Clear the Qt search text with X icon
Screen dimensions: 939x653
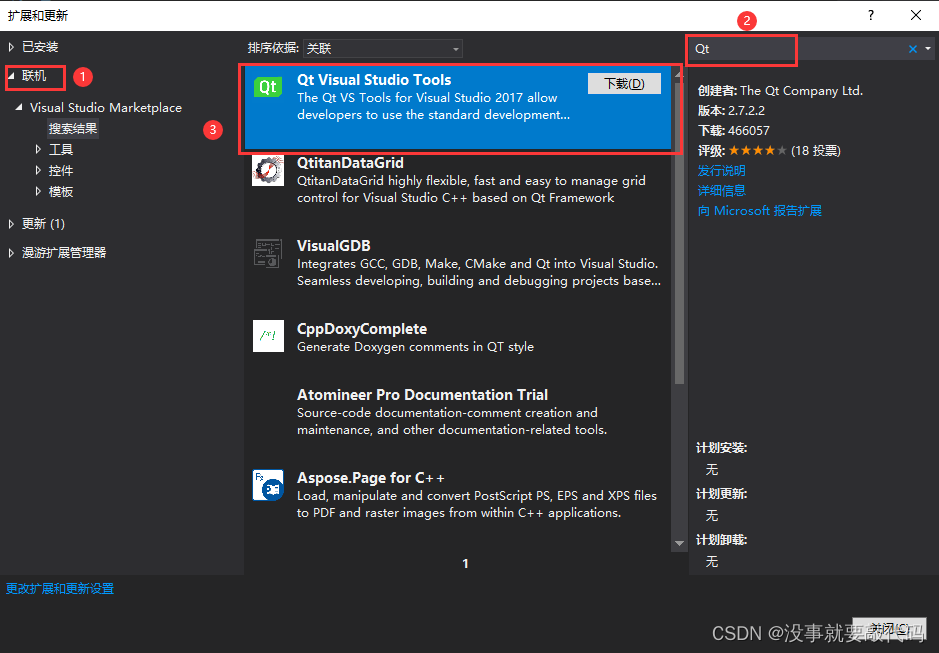point(913,49)
